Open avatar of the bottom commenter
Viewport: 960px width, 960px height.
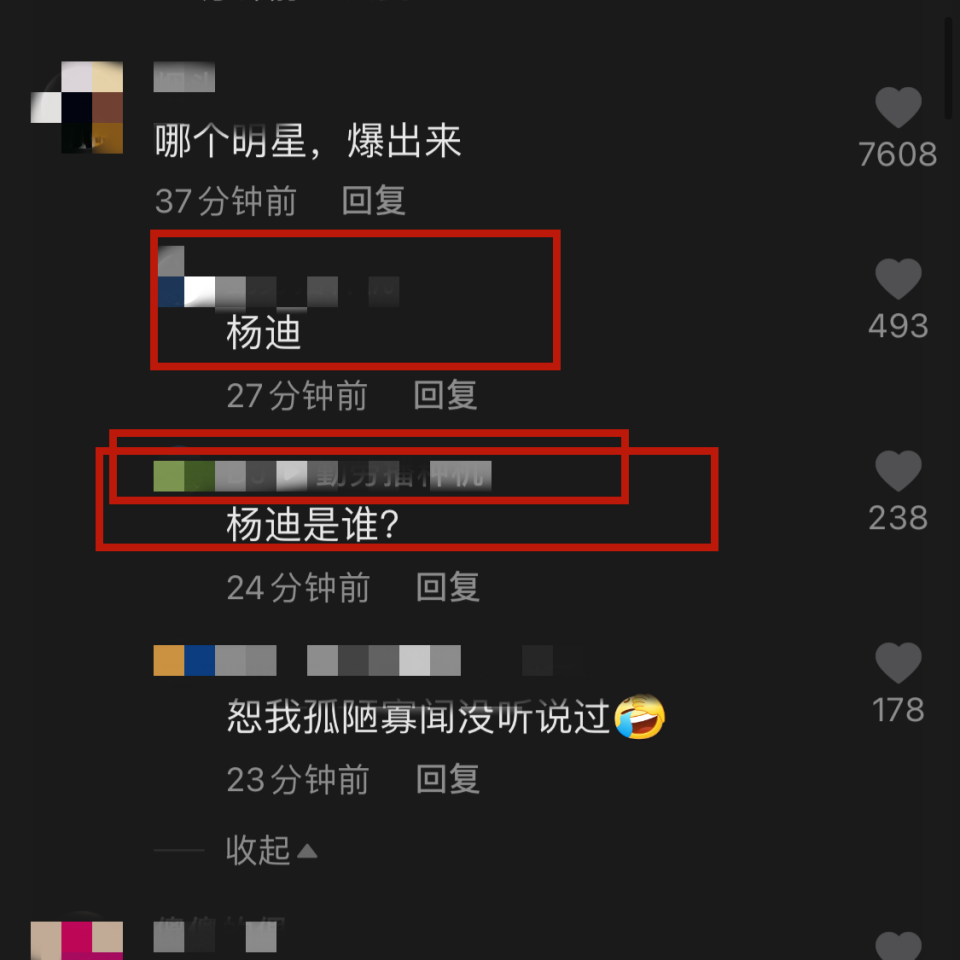point(77,939)
